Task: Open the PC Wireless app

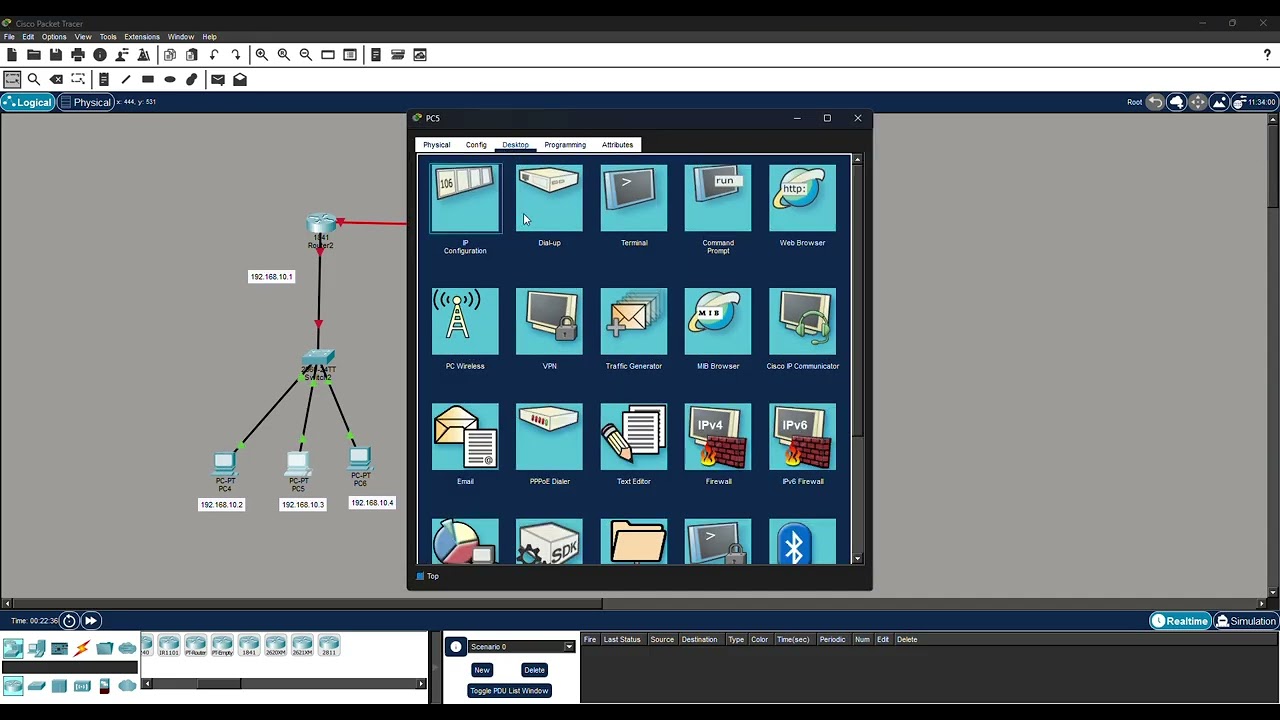Action: (x=465, y=322)
